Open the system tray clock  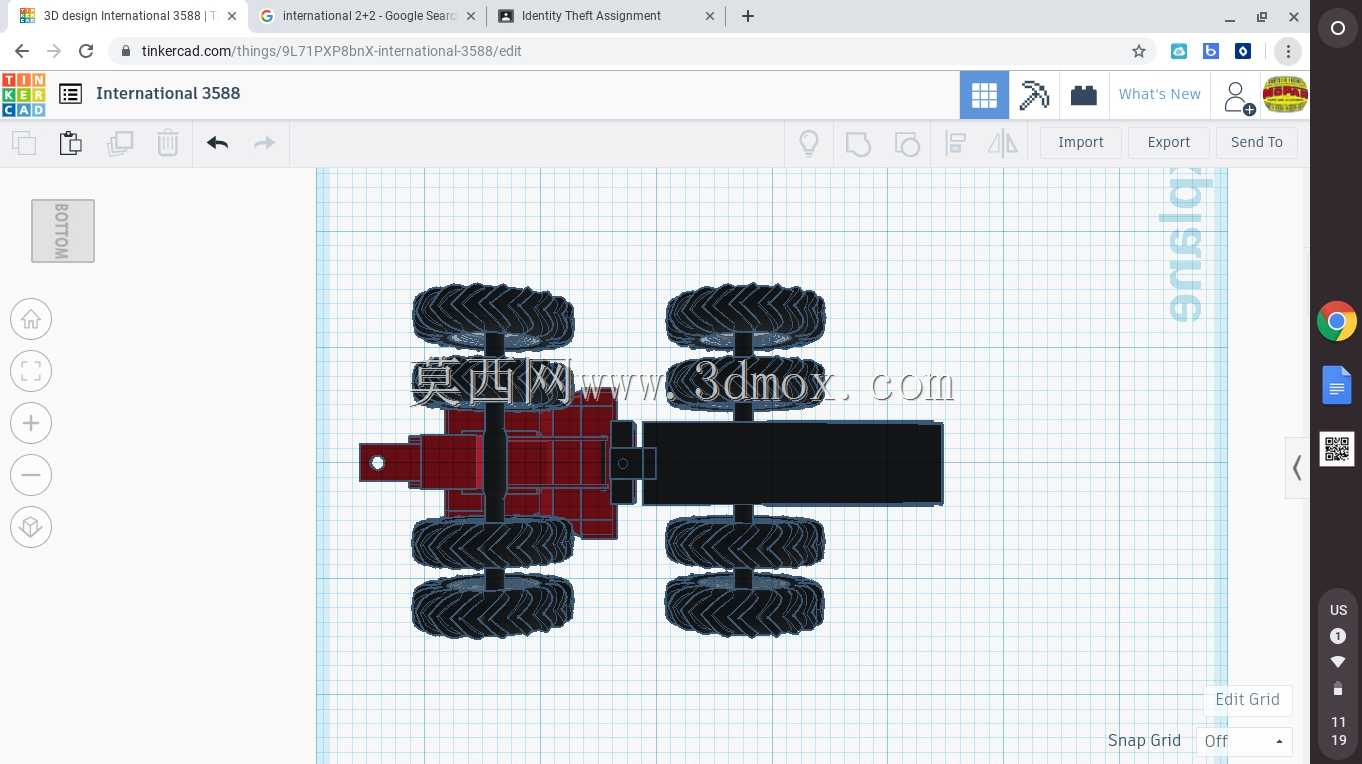pos(1338,731)
